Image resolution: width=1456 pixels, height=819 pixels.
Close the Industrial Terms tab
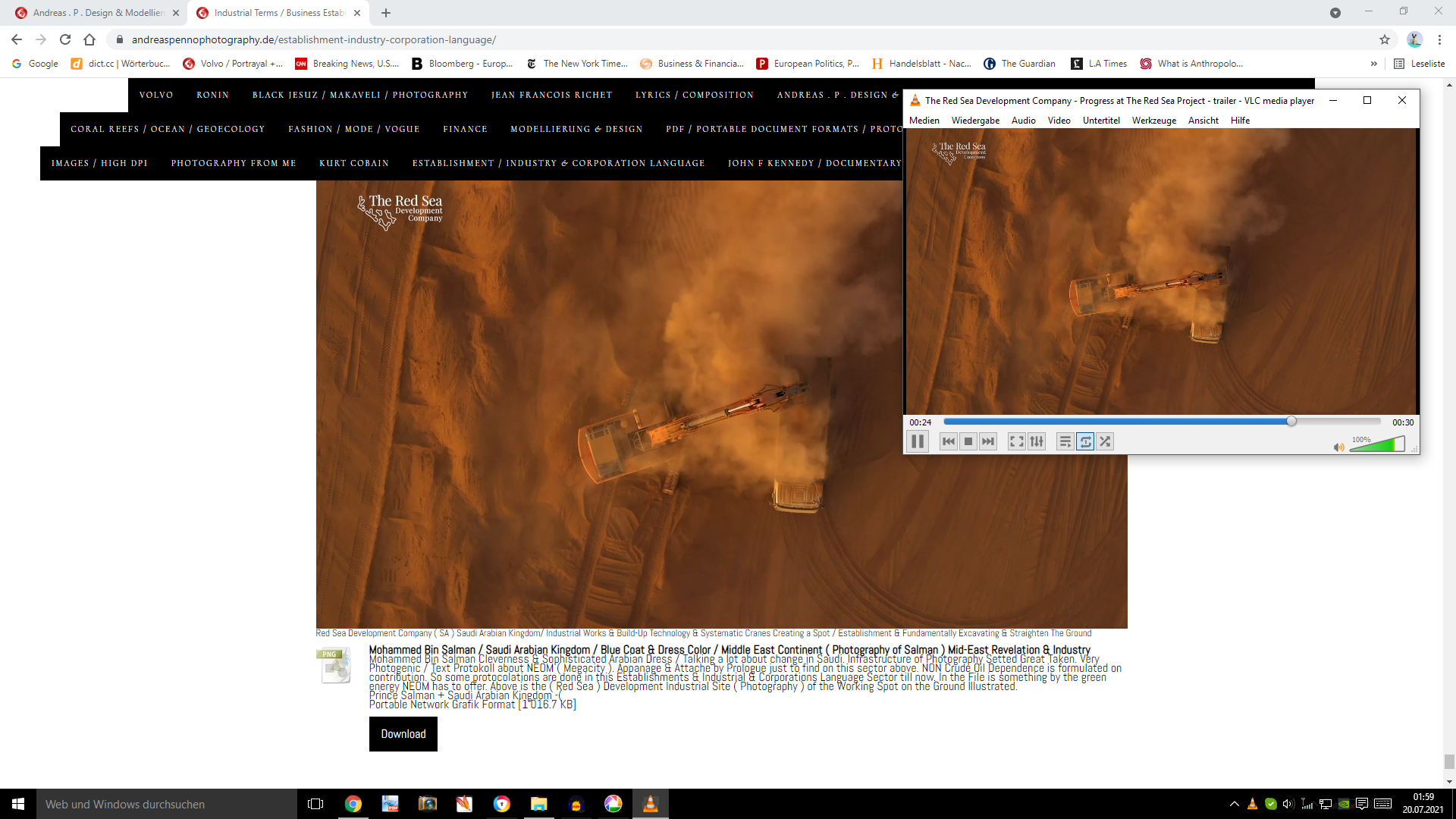point(357,13)
